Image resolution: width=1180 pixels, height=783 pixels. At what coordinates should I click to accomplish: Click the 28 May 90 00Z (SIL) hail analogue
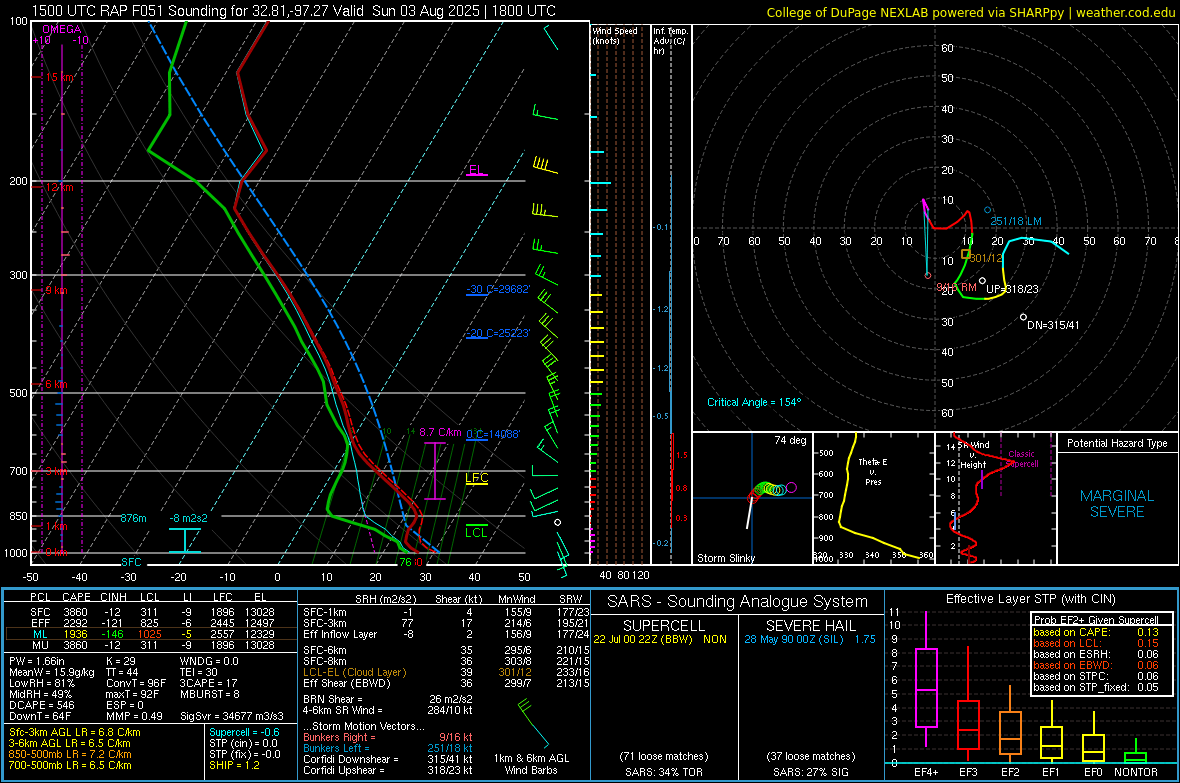(810, 638)
